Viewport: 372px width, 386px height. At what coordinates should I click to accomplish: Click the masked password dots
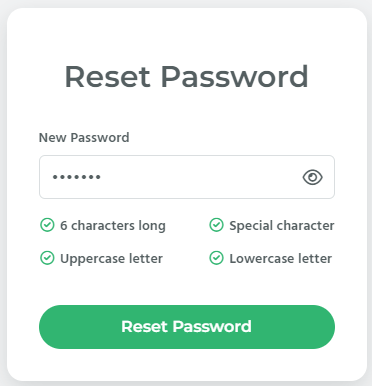click(77, 177)
